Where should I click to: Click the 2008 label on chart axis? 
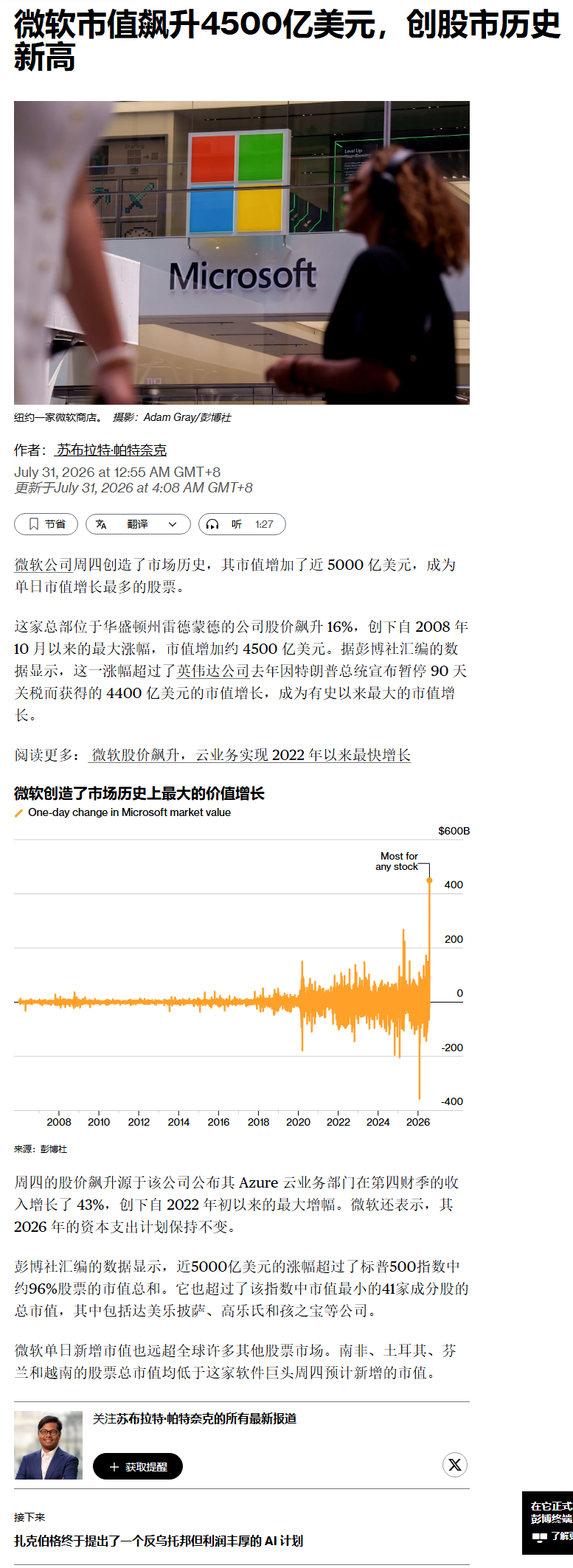(59, 1122)
